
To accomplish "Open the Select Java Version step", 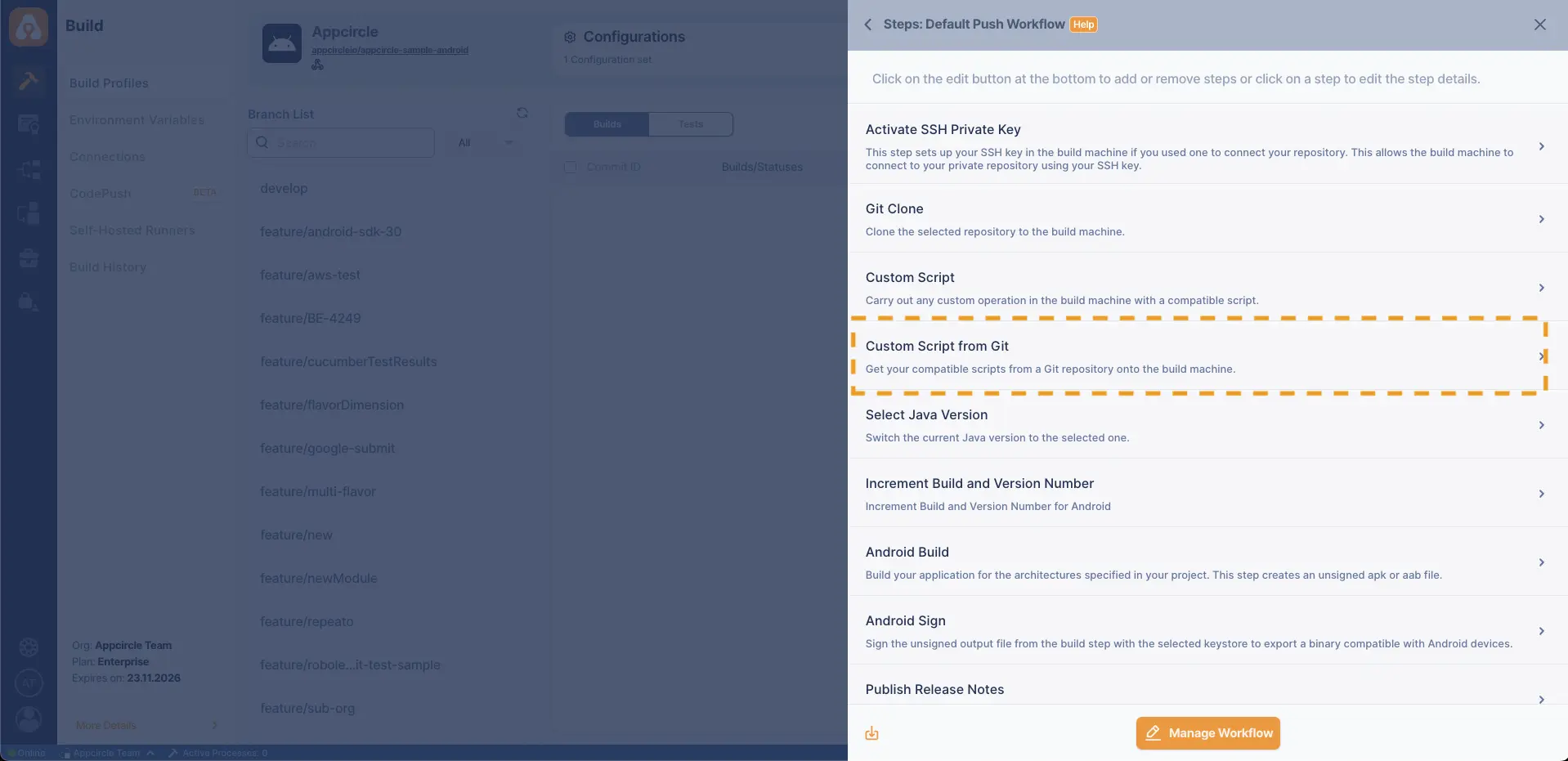I will [1207, 425].
